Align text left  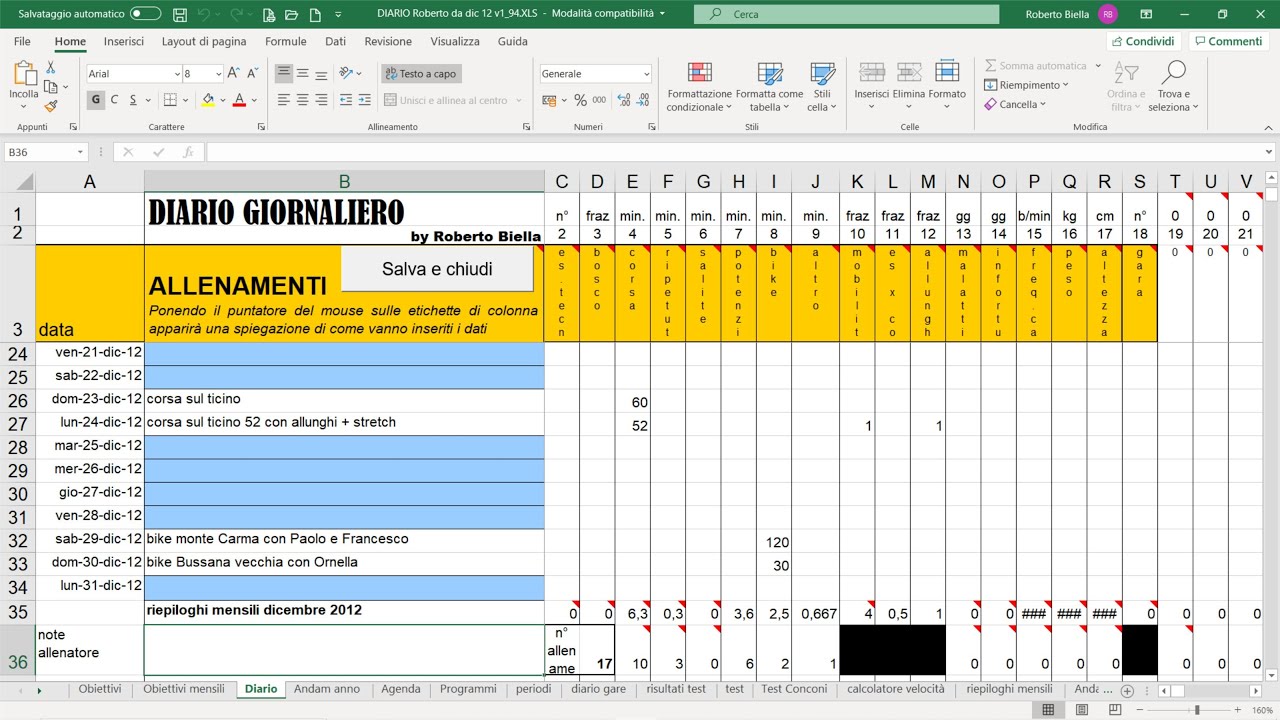(284, 100)
